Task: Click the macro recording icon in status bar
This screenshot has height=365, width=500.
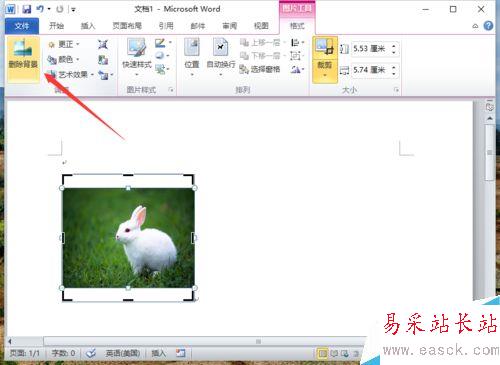Action: click(181, 353)
